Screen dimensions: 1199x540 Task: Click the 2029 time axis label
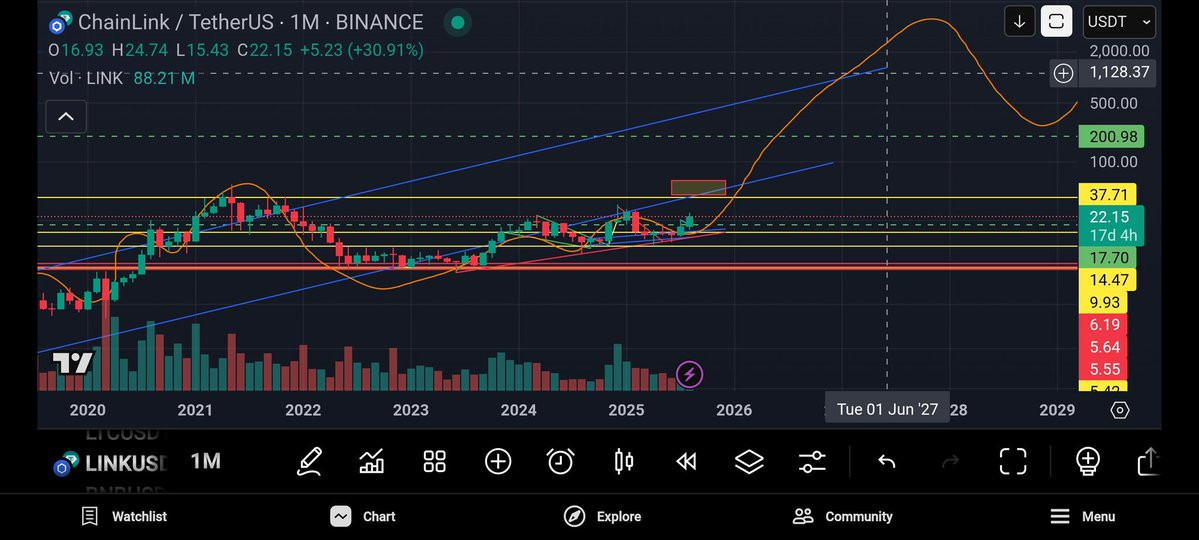(x=1058, y=411)
